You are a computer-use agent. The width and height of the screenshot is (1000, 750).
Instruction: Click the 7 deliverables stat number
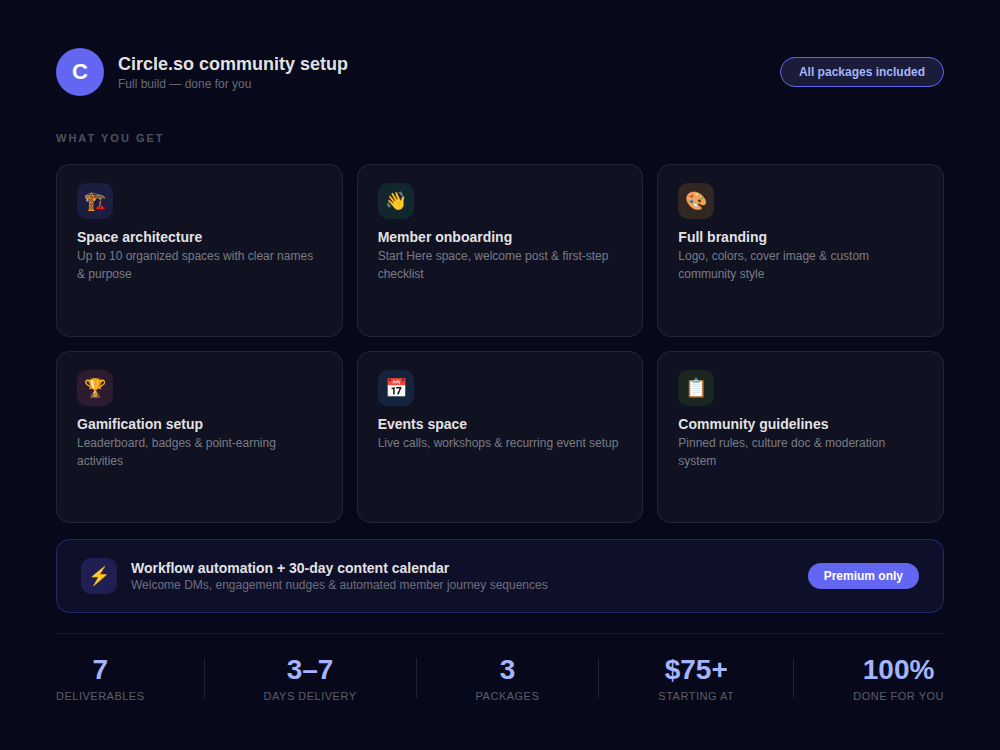pyautogui.click(x=100, y=670)
